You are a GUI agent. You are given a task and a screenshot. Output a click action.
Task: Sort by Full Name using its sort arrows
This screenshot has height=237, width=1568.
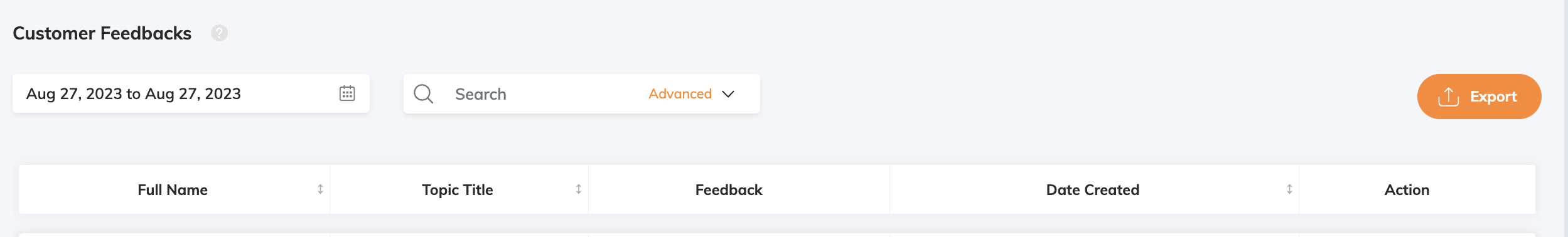(x=320, y=189)
